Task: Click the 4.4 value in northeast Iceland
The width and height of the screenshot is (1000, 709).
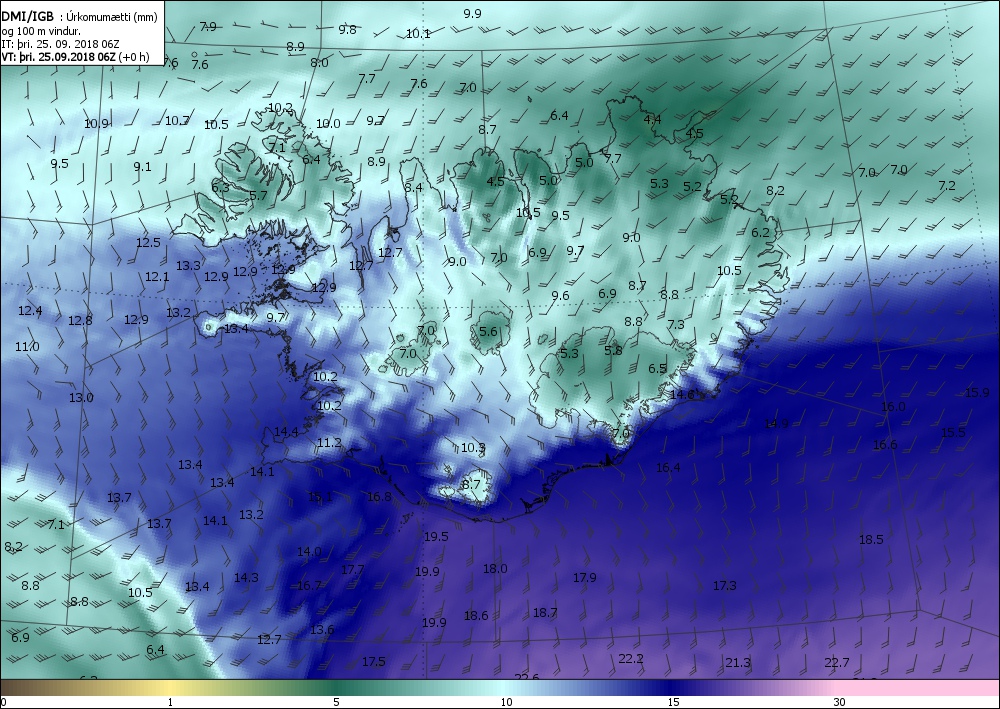Action: click(x=652, y=119)
